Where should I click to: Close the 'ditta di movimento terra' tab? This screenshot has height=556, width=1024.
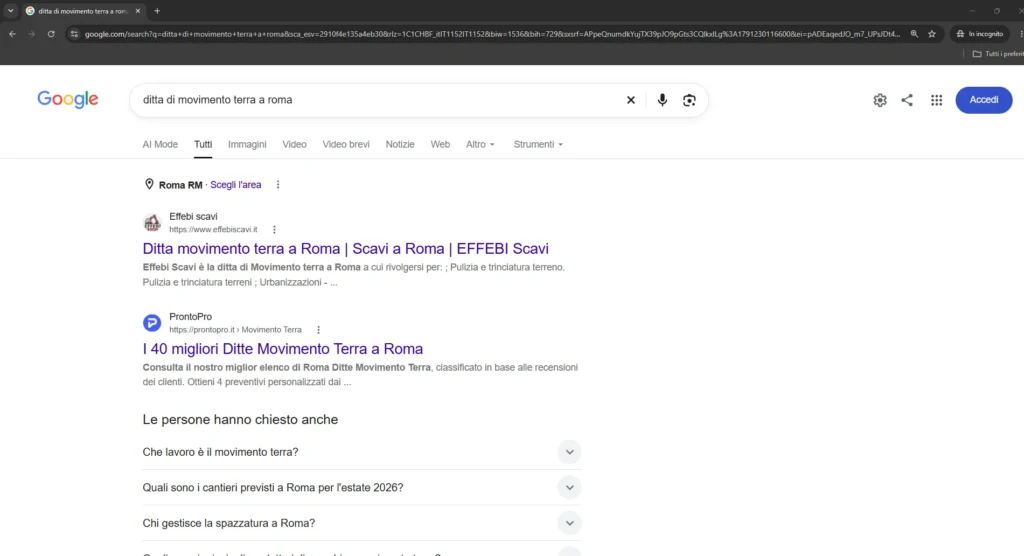click(138, 11)
